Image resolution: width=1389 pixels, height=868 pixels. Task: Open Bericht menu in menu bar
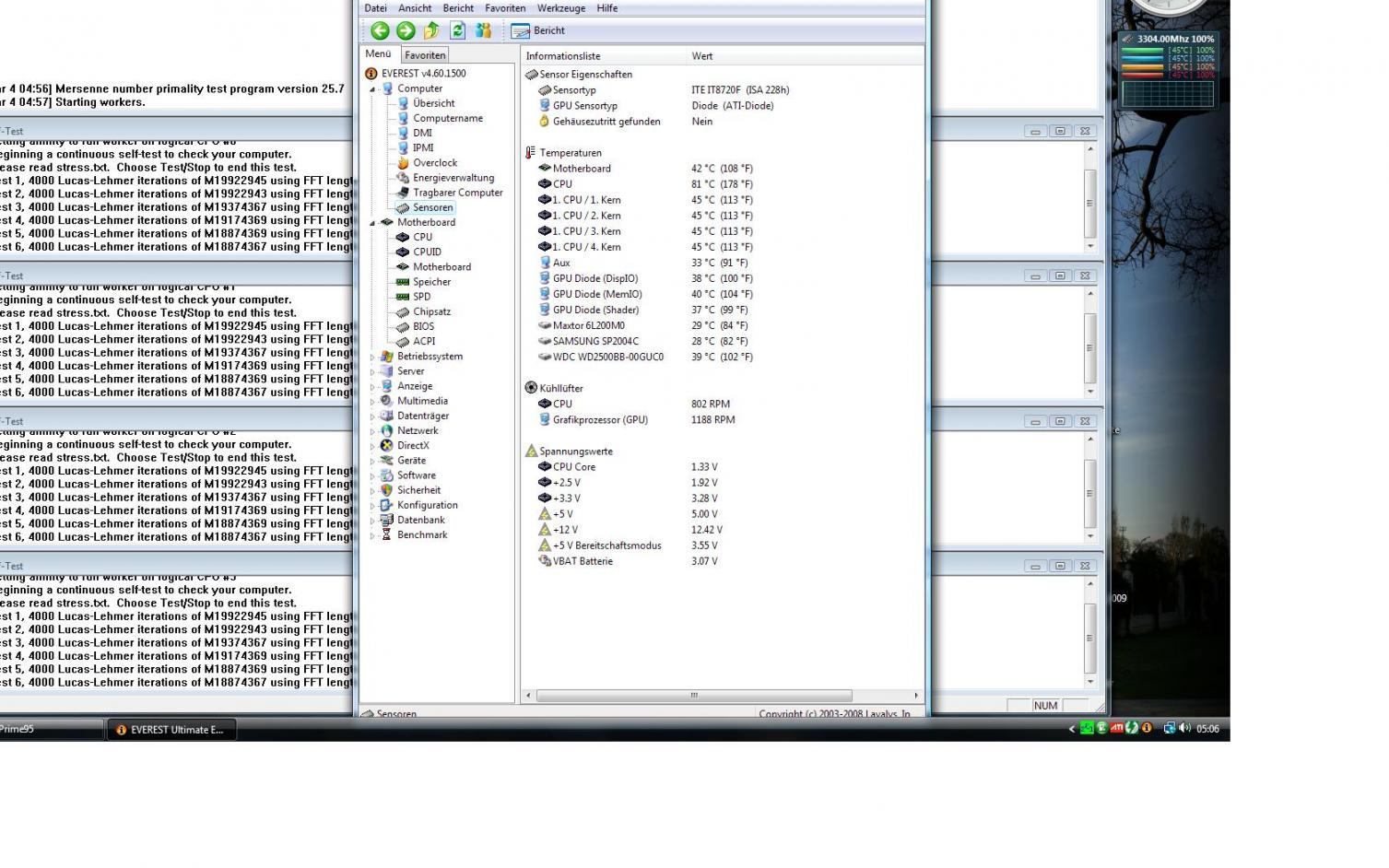coord(458,8)
